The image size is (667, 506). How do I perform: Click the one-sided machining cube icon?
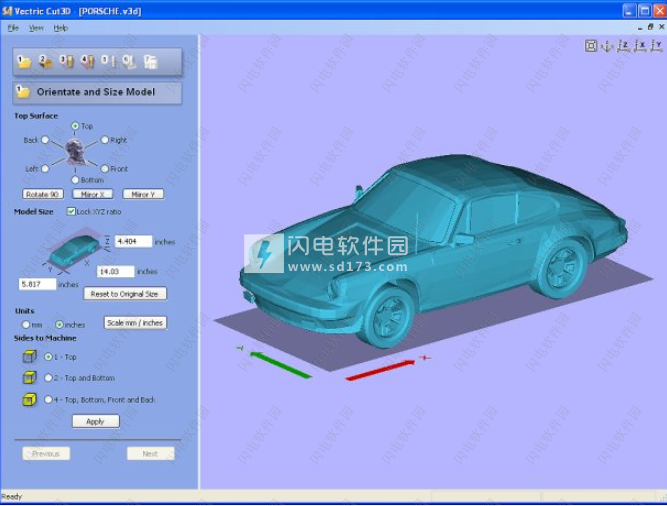[29, 356]
